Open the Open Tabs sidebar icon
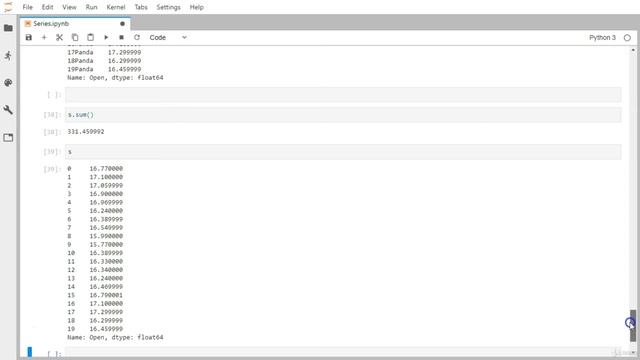This screenshot has height=360, width=640. point(8,138)
